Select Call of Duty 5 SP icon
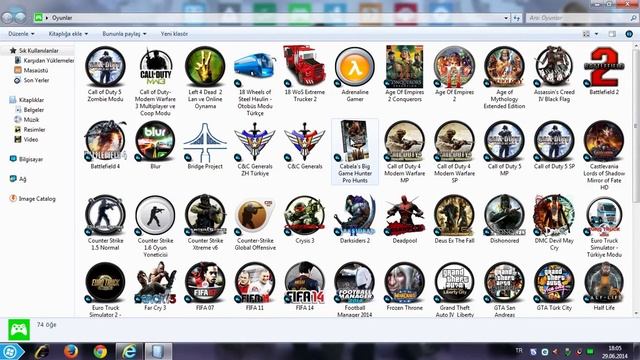The width and height of the screenshot is (640, 360). pyautogui.click(x=554, y=141)
